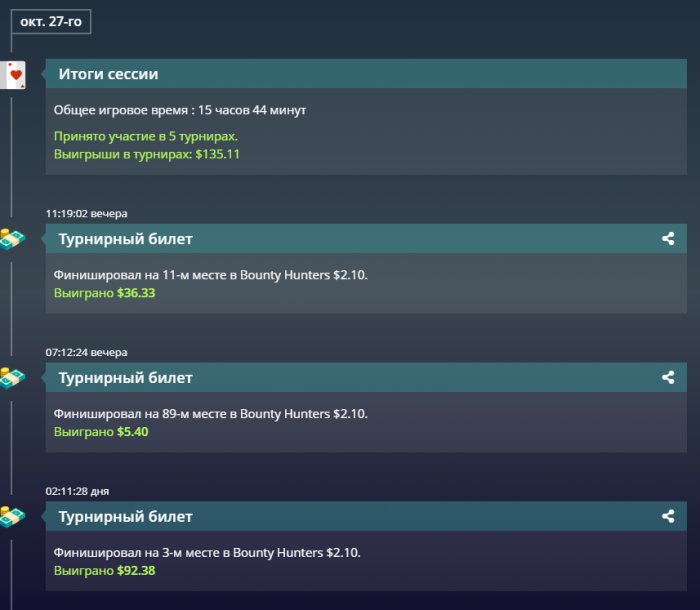Click 'Принято участие в 5 турнирах' text
The width and height of the screenshot is (700, 610).
[x=146, y=136]
